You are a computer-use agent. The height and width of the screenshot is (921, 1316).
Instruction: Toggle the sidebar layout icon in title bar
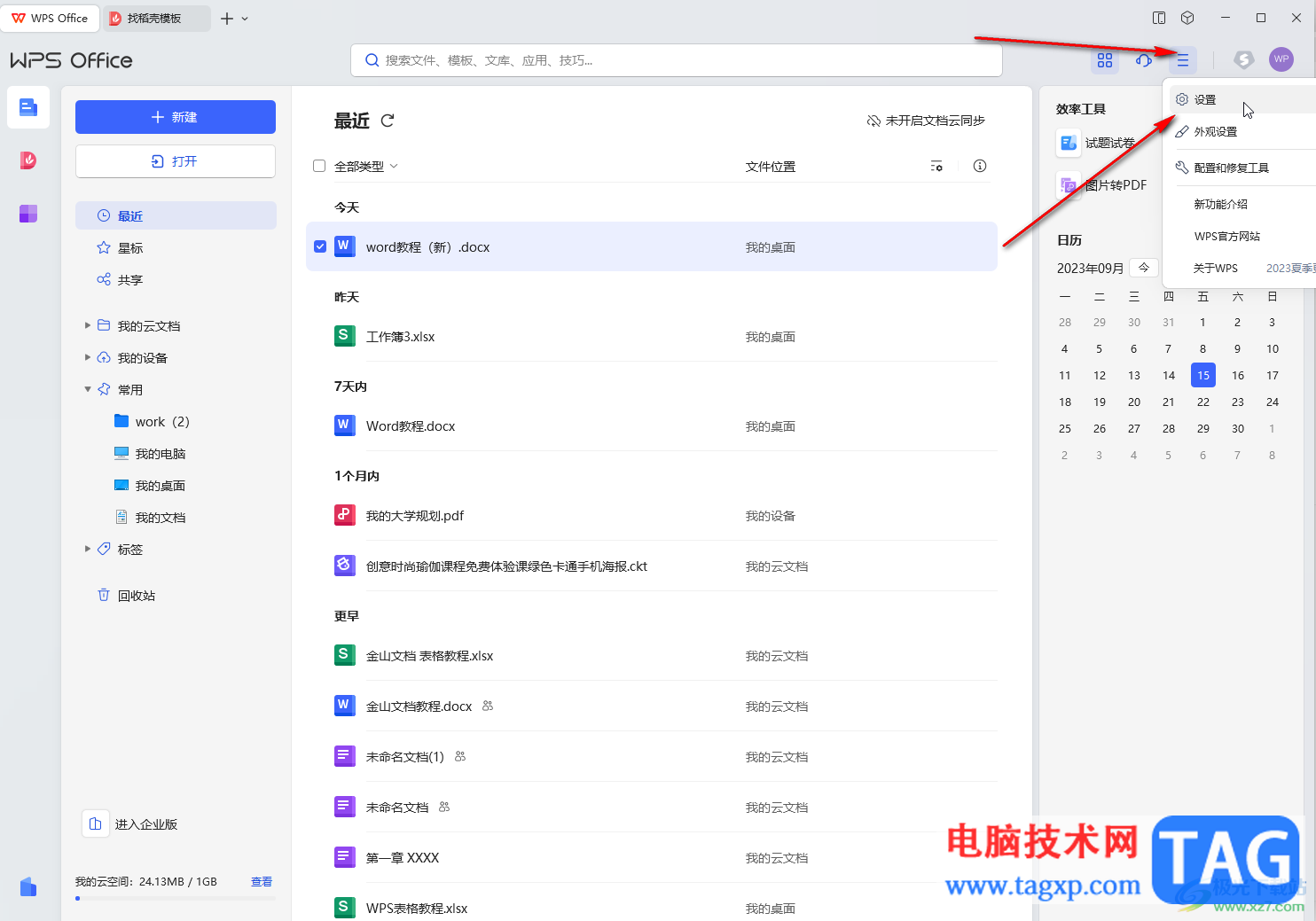(1159, 18)
